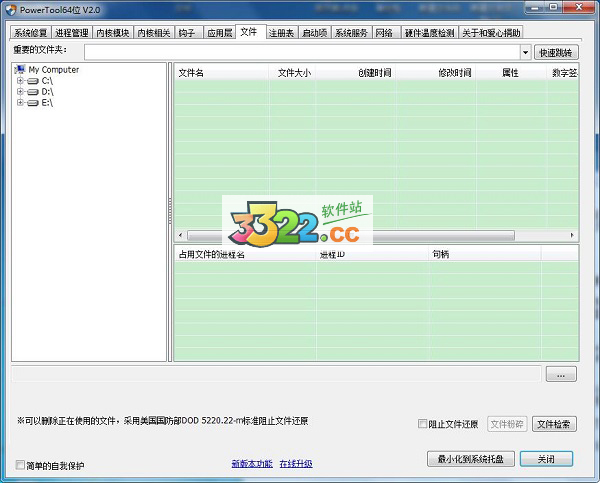Open the 关于和爱心捐助 tab
Viewport: 600px width, 483px height.
(x=491, y=33)
